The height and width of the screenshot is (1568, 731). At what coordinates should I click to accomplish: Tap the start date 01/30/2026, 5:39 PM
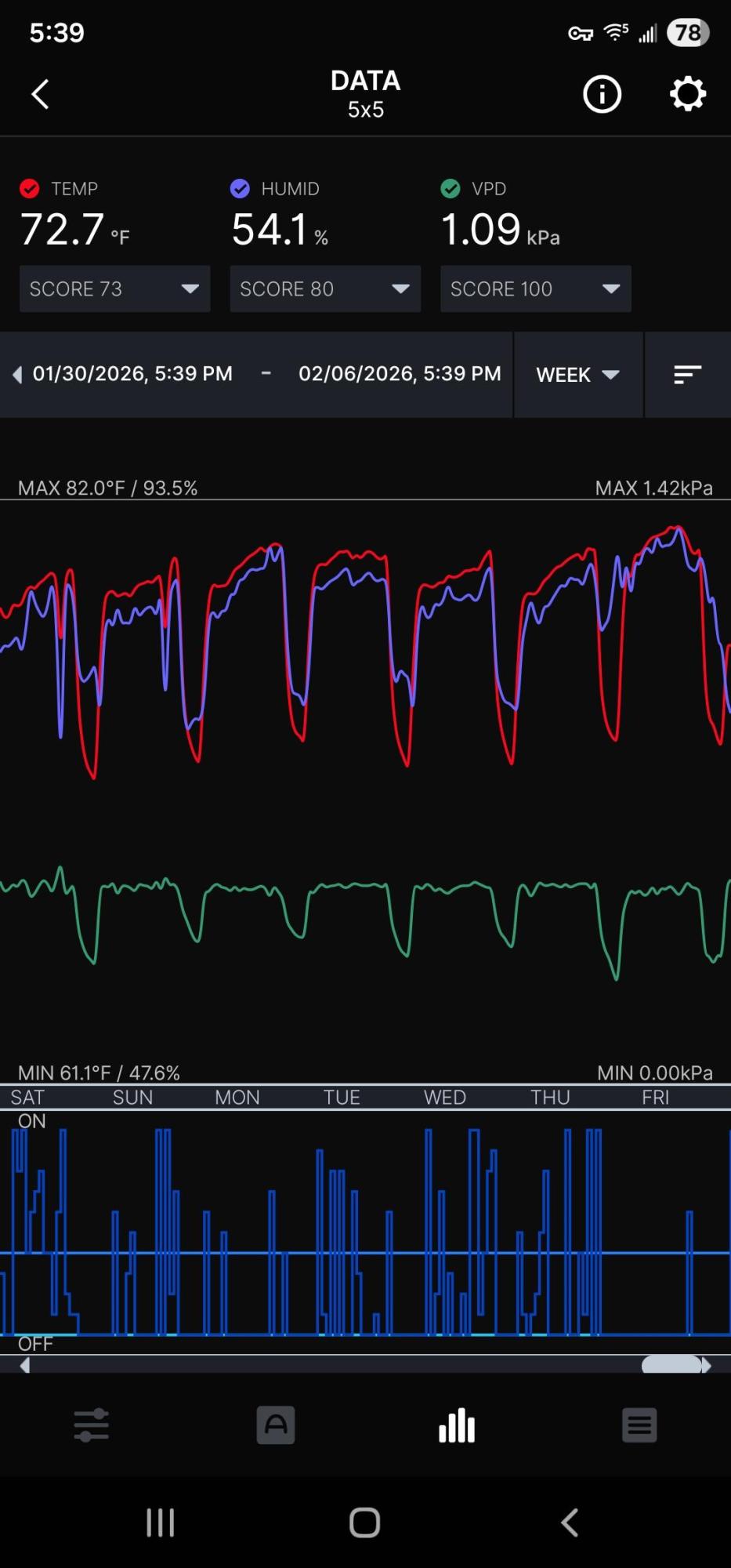[x=132, y=374]
